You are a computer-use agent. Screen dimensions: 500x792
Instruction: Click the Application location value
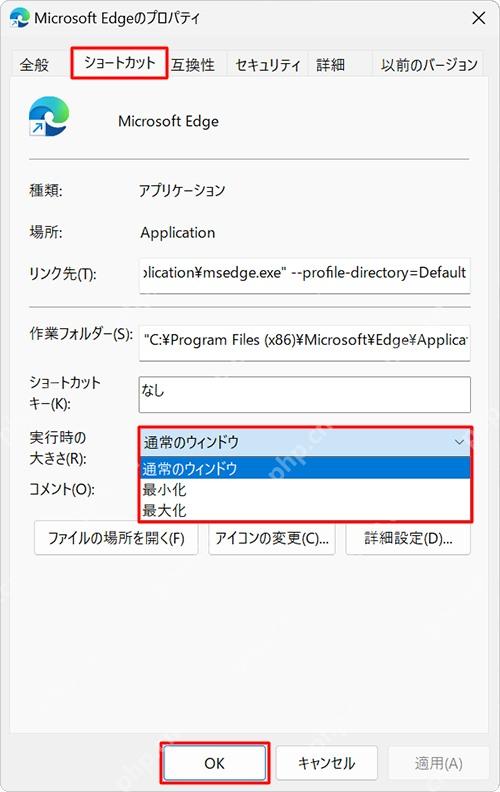point(178,232)
